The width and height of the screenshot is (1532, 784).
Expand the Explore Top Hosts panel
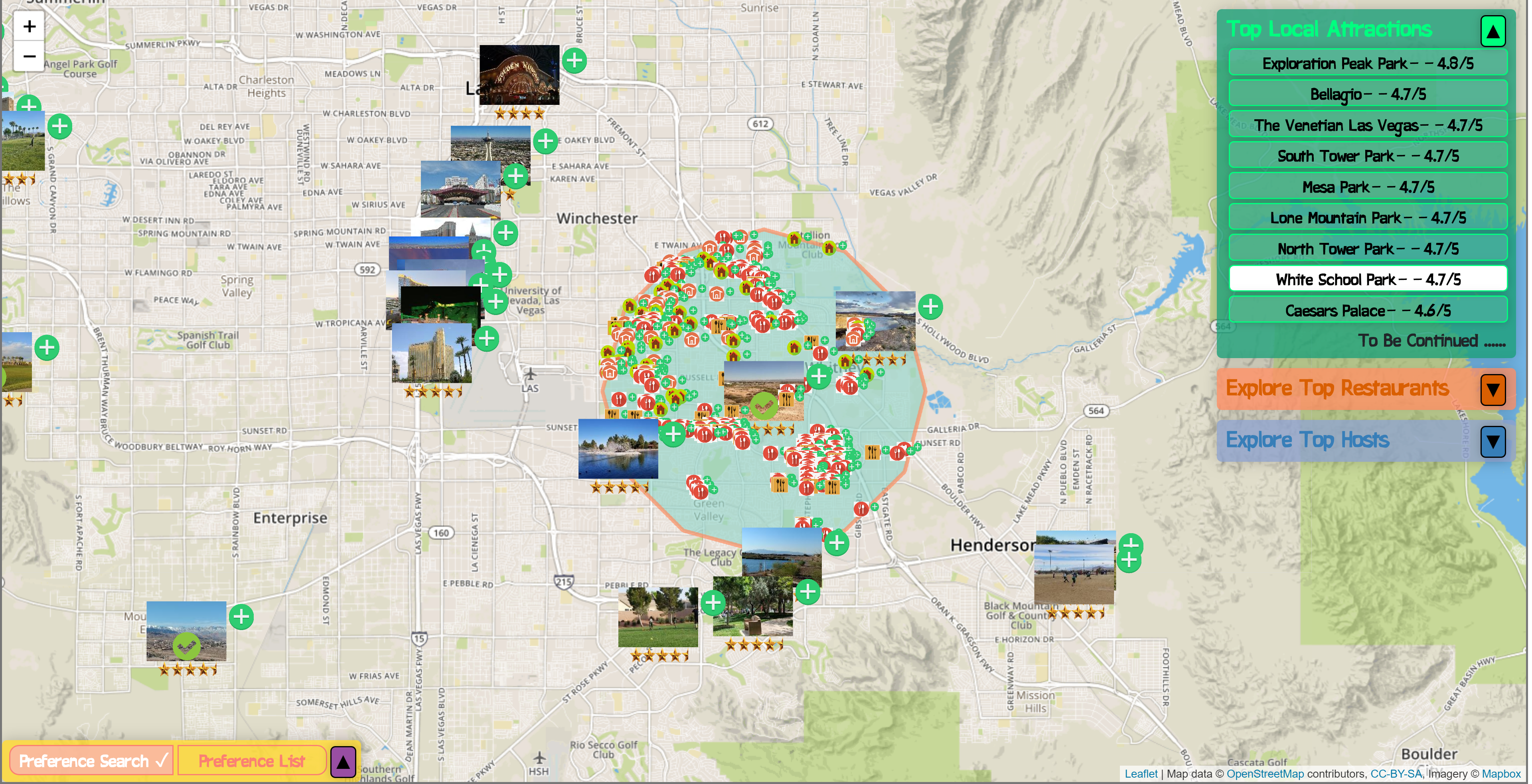1492,441
